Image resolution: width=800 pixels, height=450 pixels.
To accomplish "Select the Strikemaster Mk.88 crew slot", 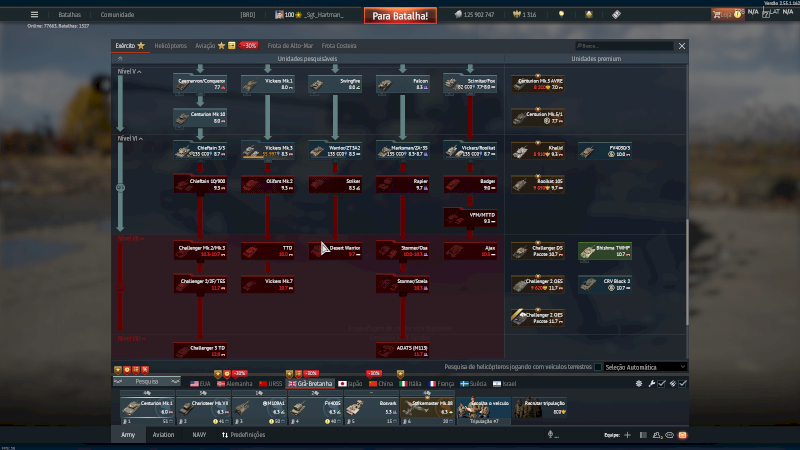I will click(x=428, y=408).
